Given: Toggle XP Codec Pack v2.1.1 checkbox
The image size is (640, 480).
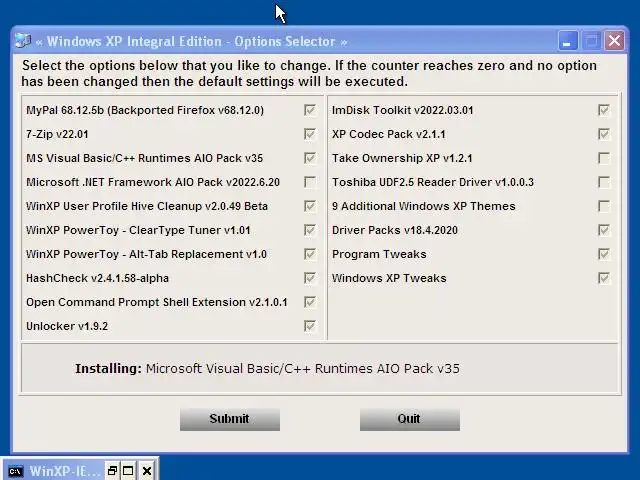Looking at the screenshot, I should point(604,134).
